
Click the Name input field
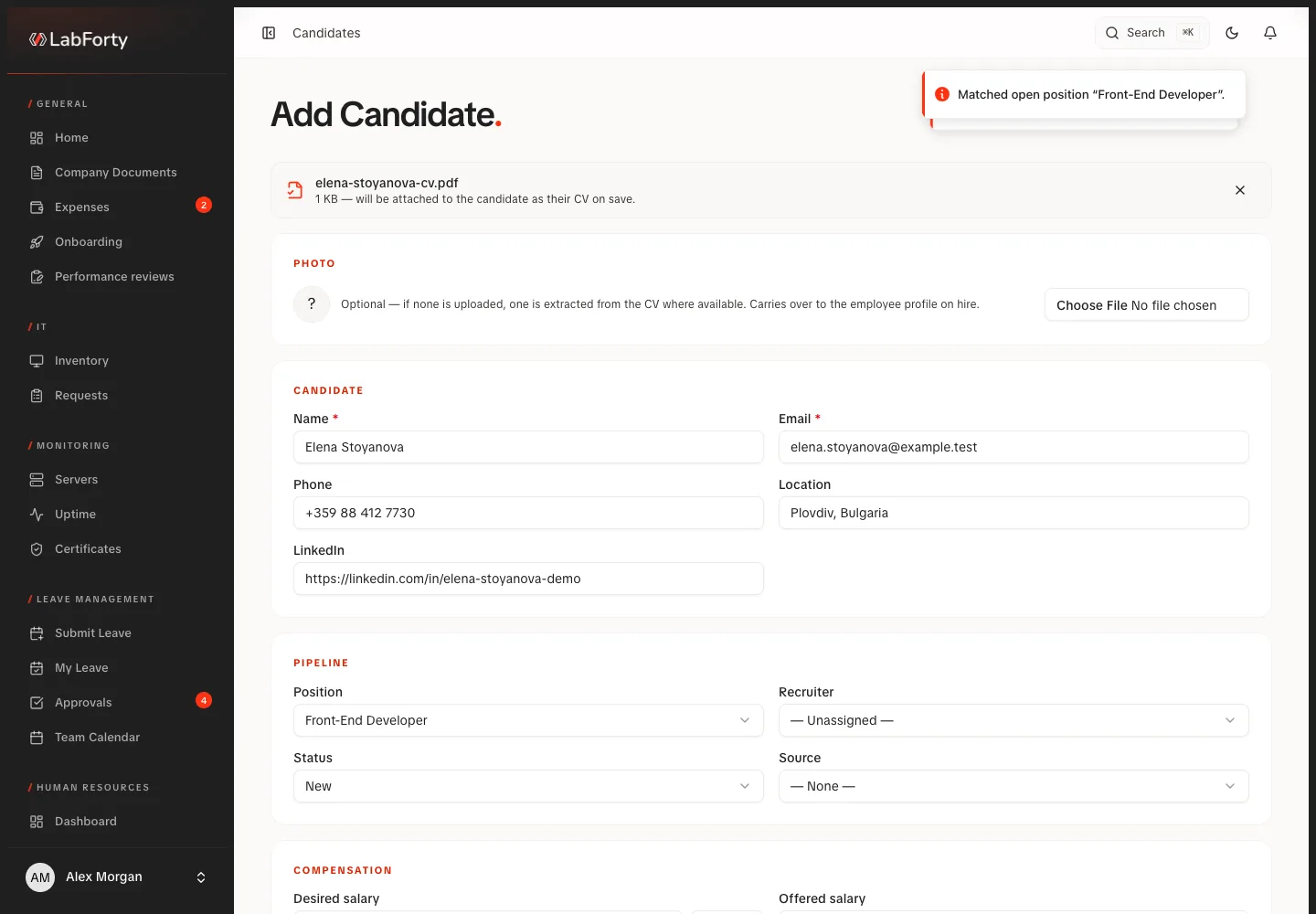(528, 447)
